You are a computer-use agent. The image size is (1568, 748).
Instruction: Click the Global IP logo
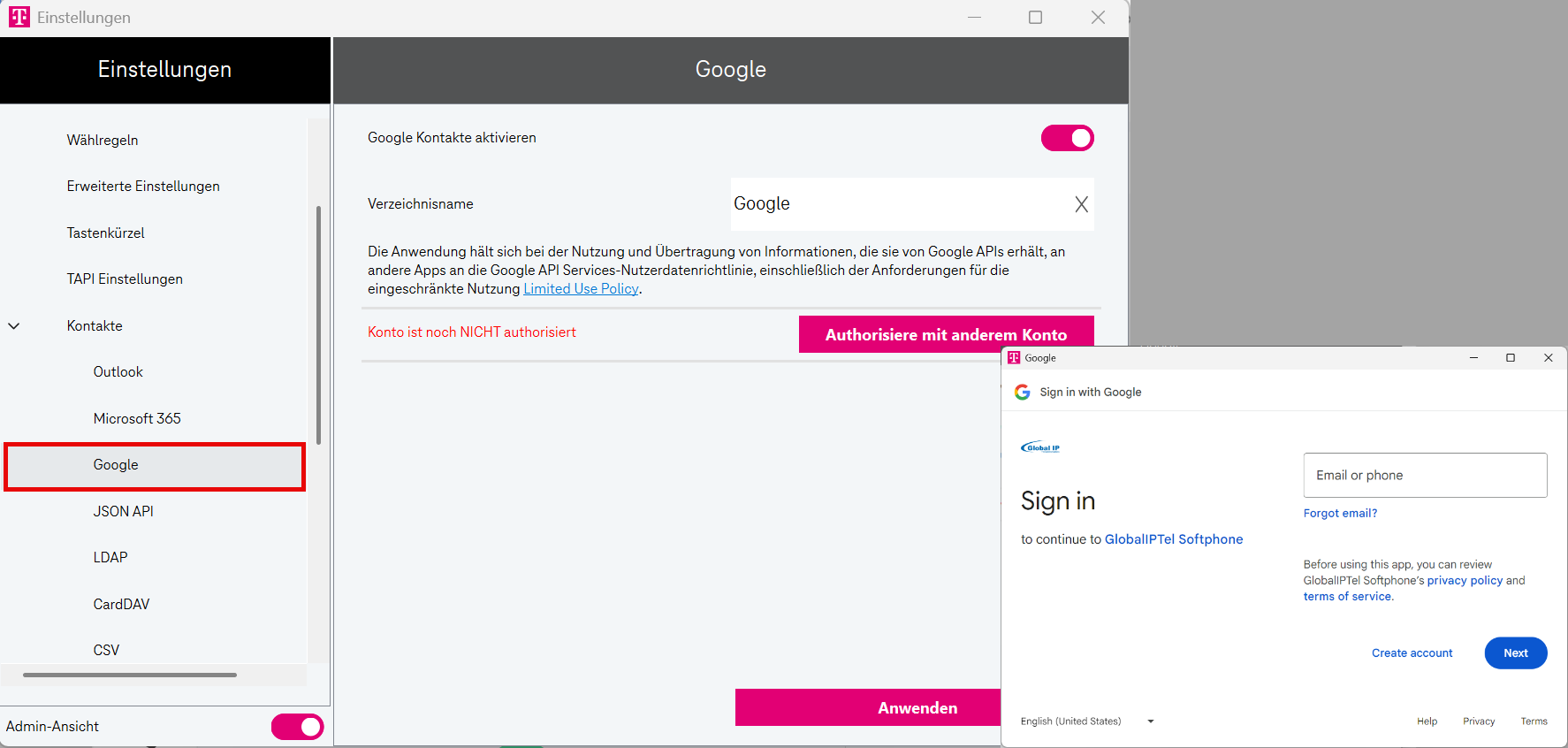click(x=1040, y=447)
